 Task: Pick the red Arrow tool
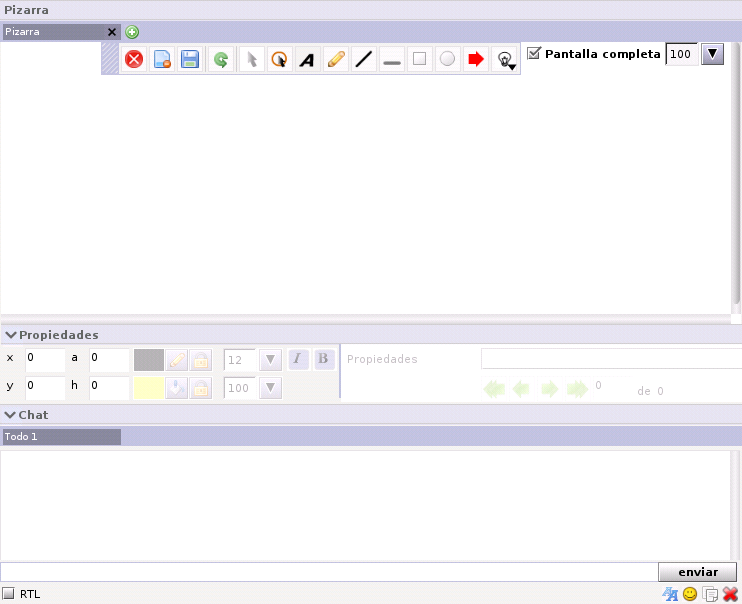point(476,60)
